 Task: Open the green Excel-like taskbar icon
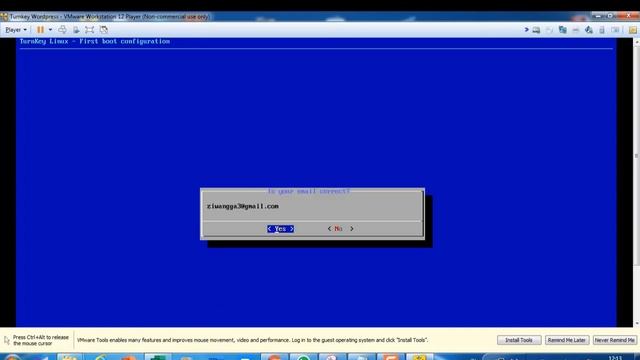tap(157, 357)
